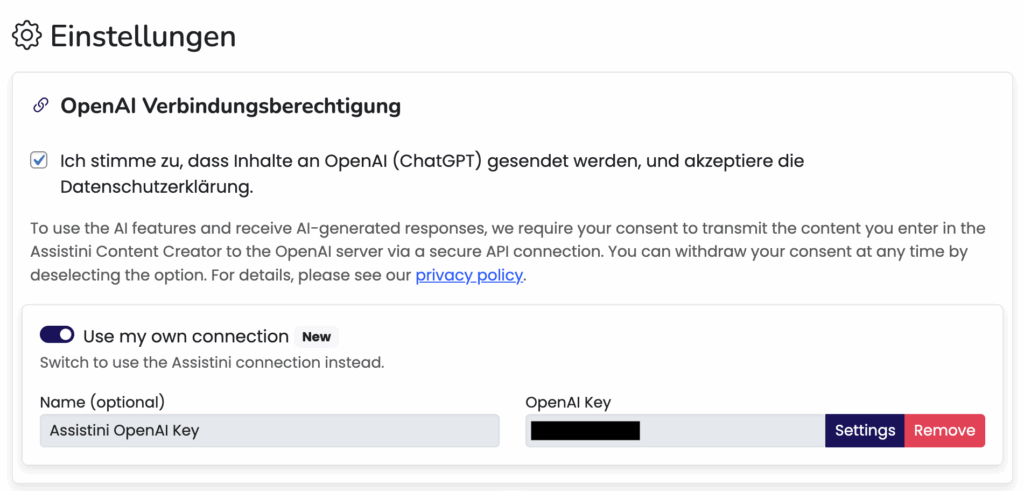Click the Einstellungen page heading
The height and width of the screenshot is (491, 1024).
coord(143,36)
